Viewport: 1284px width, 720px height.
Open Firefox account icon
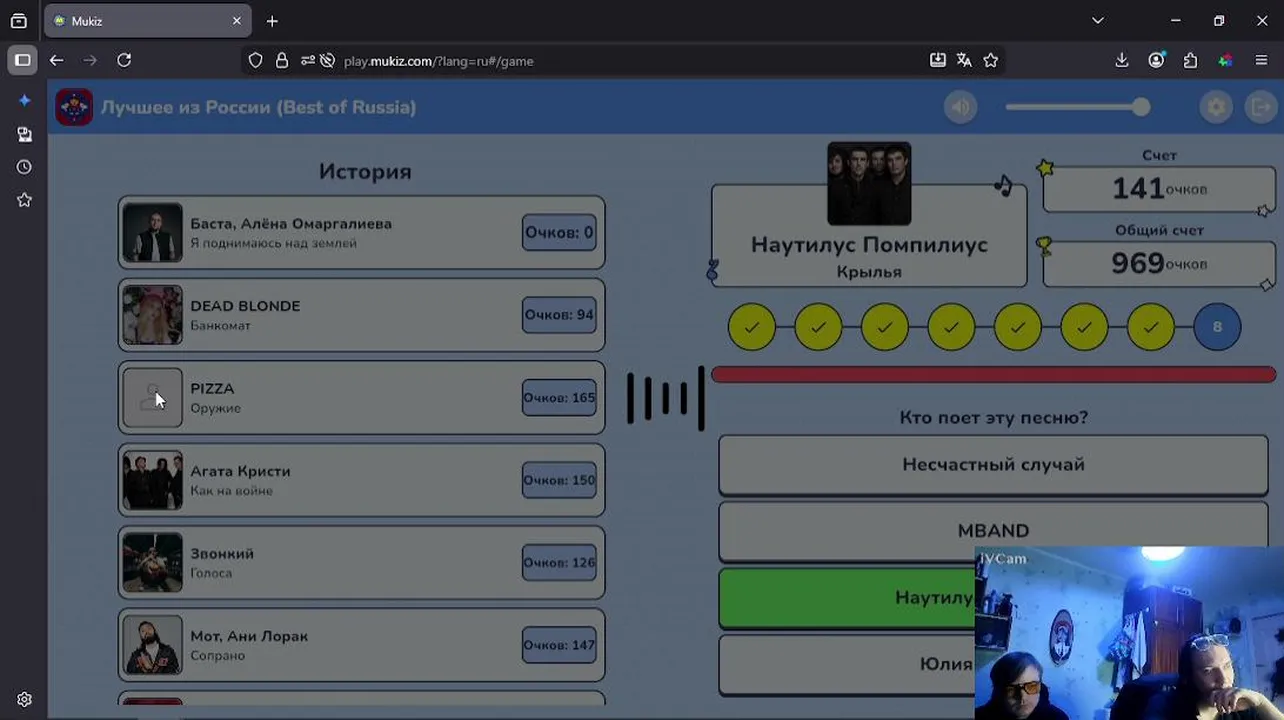point(1156,60)
